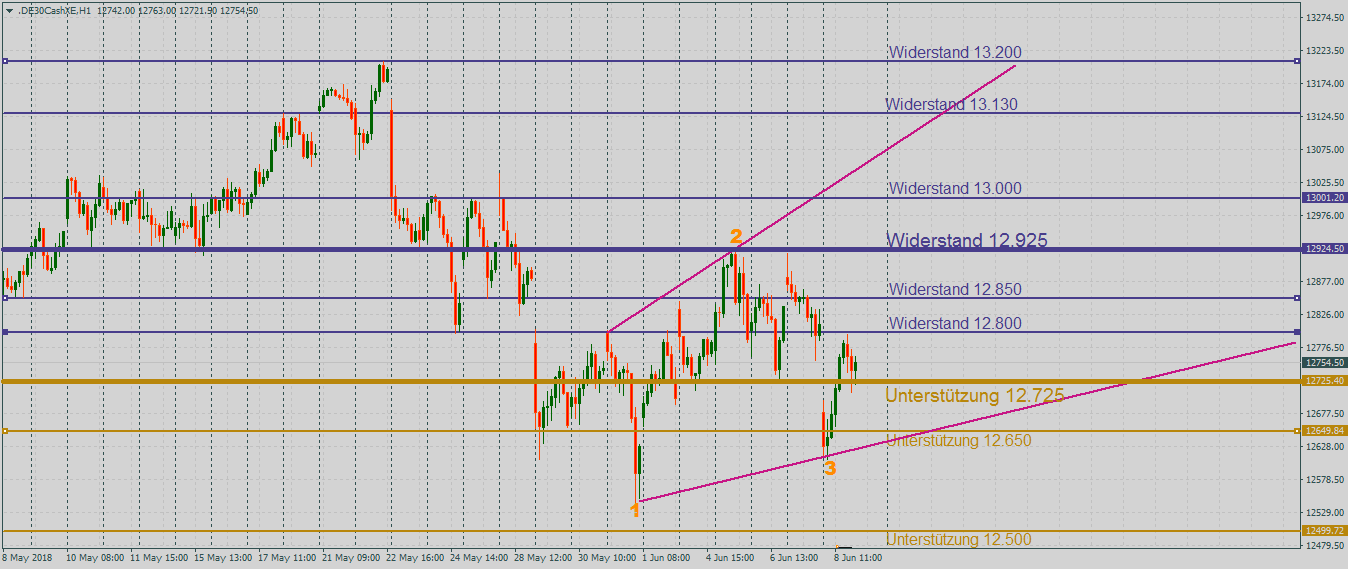
Task: Grab left handle of the 13.200 resistance line
Action: (x=5, y=61)
